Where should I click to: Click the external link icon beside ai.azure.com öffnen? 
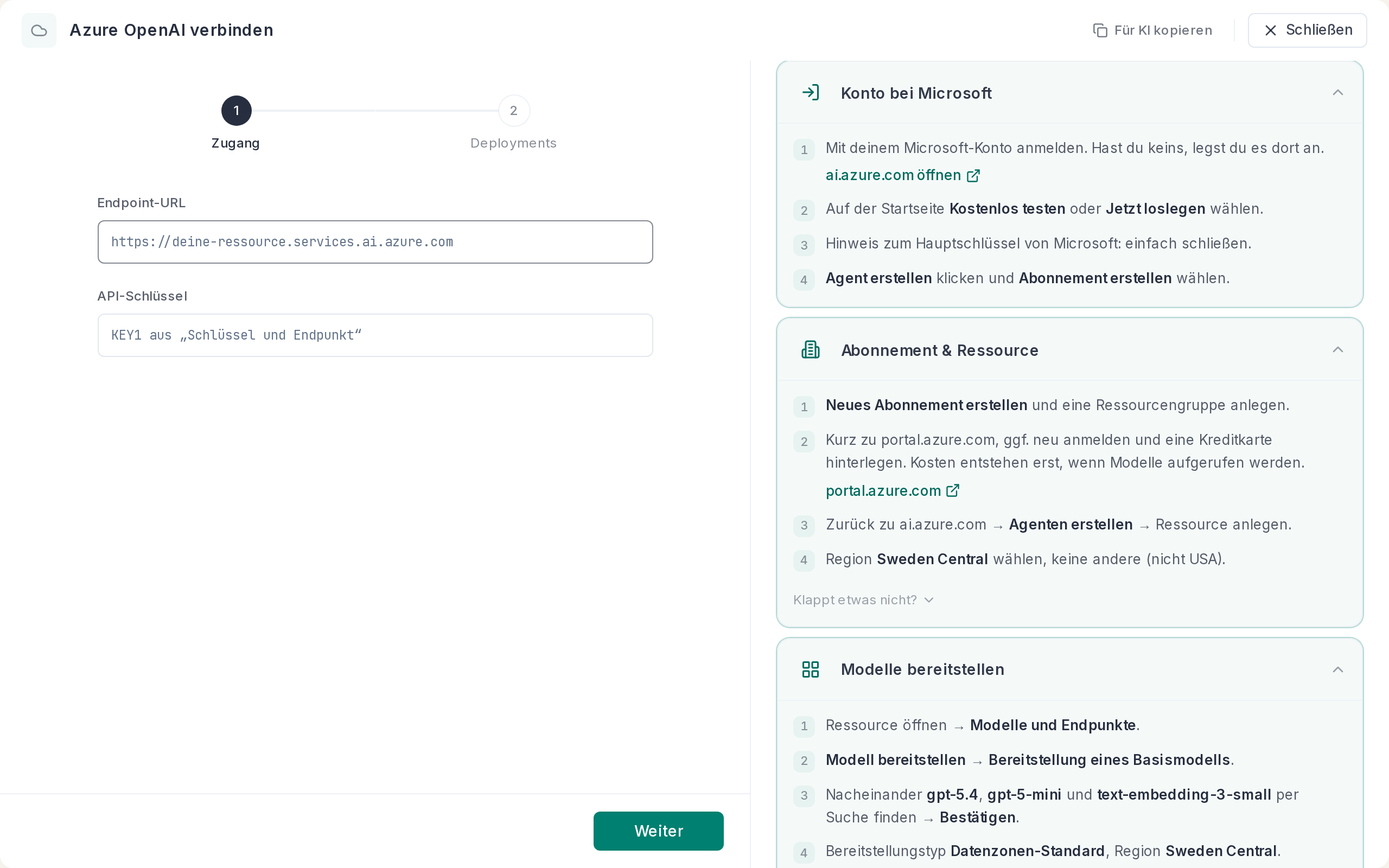pos(973,176)
